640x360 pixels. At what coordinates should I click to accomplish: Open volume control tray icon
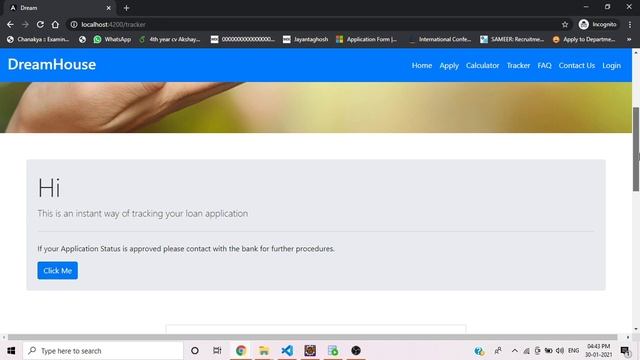560,351
